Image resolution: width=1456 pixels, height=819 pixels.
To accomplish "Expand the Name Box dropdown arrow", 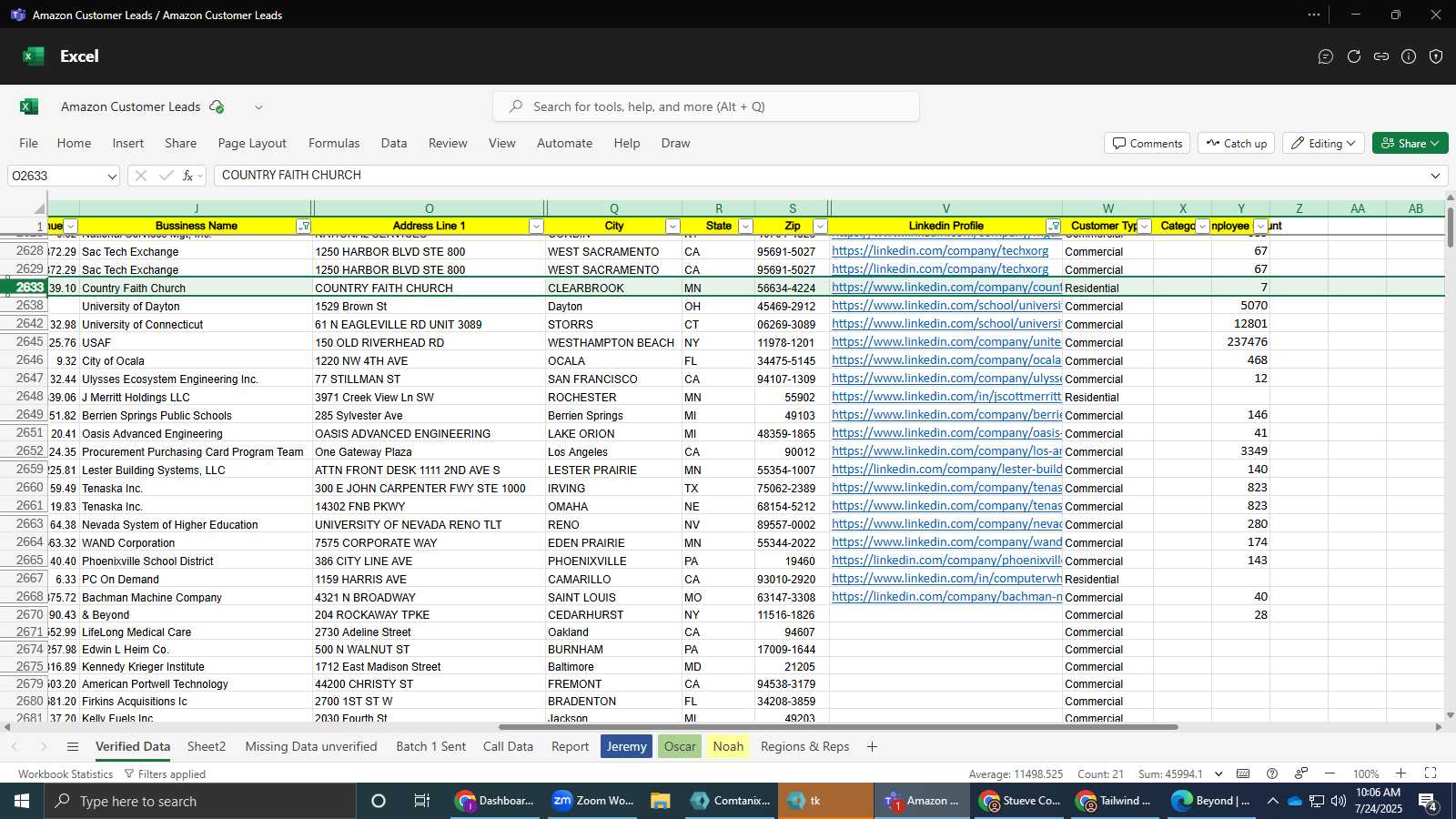I will [112, 176].
